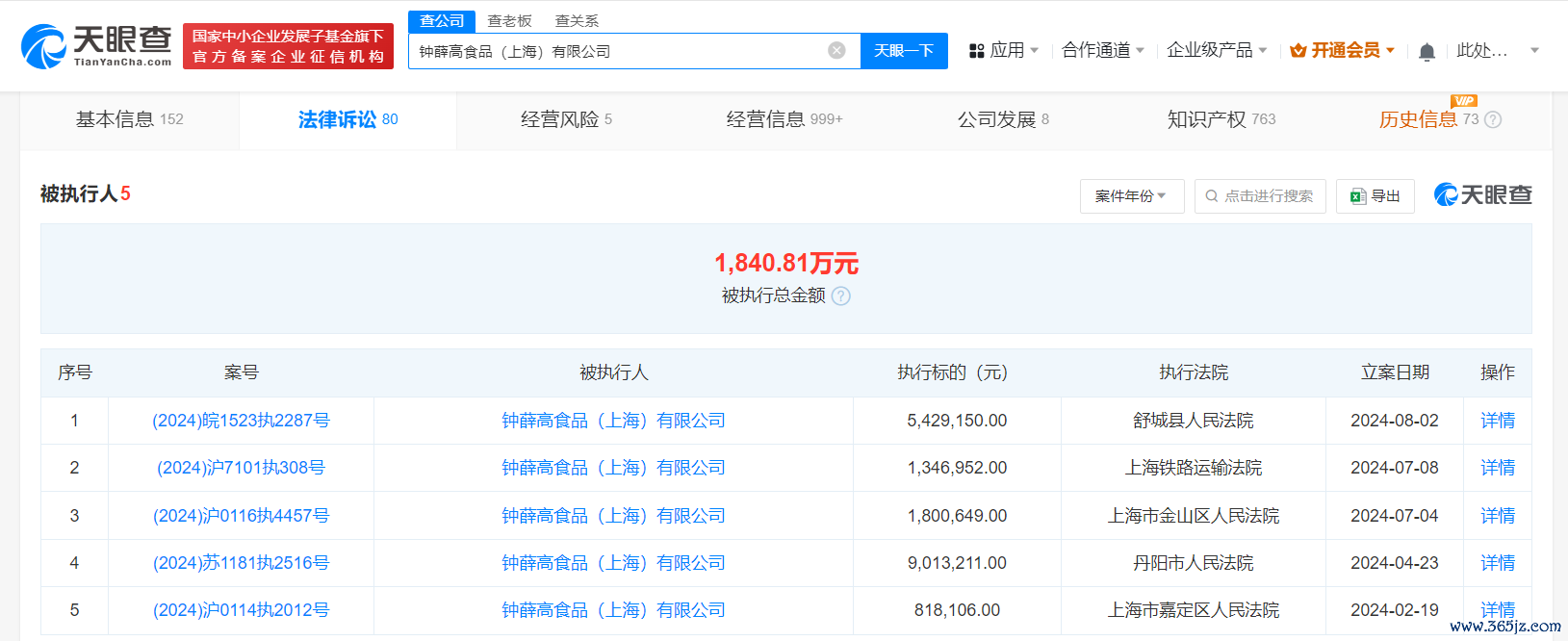
Task: Open 详情 for the 舒城县人民法院 case
Action: 1498,421
